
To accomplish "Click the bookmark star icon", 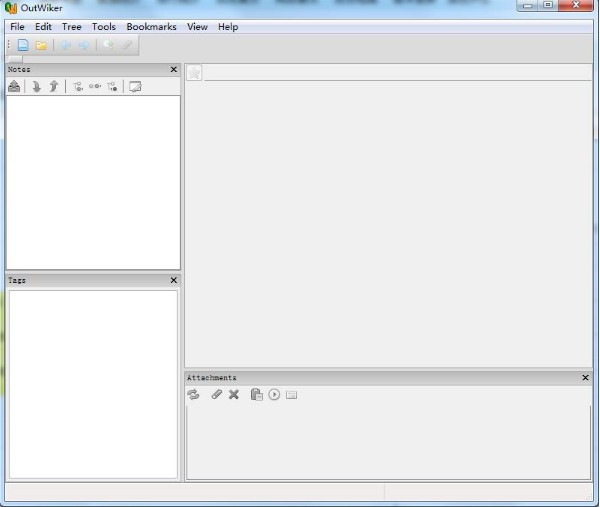I will pyautogui.click(x=194, y=72).
